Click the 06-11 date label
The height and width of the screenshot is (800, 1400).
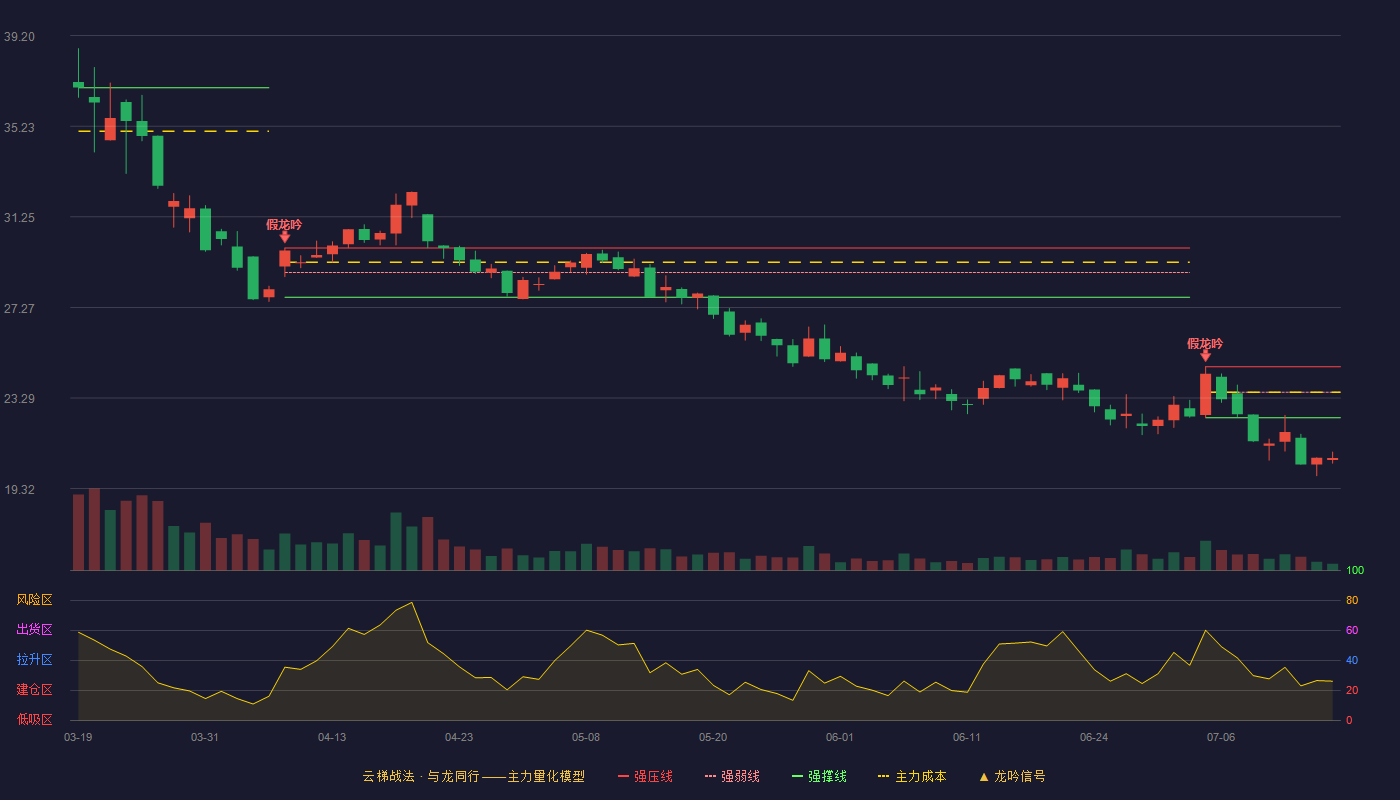[x=967, y=737]
